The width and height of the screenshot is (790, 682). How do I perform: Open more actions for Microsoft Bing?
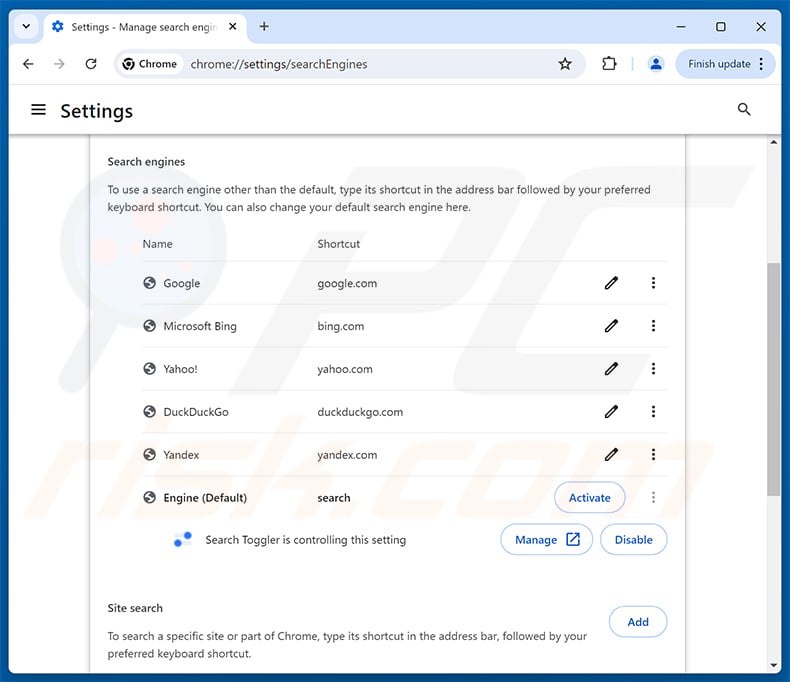653,326
